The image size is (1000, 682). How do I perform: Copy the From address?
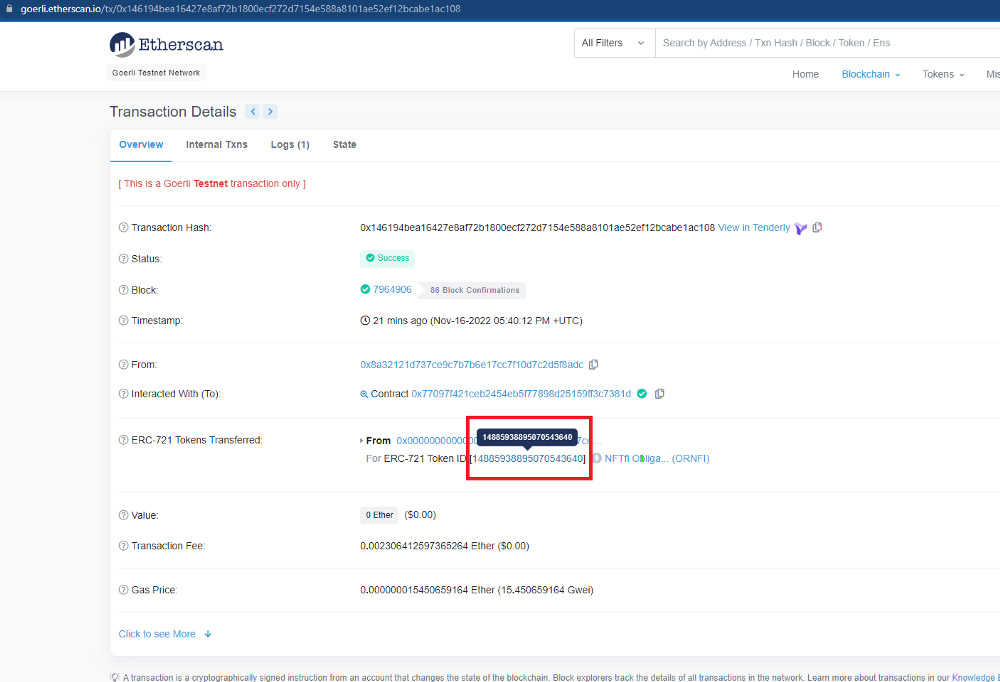coord(594,364)
